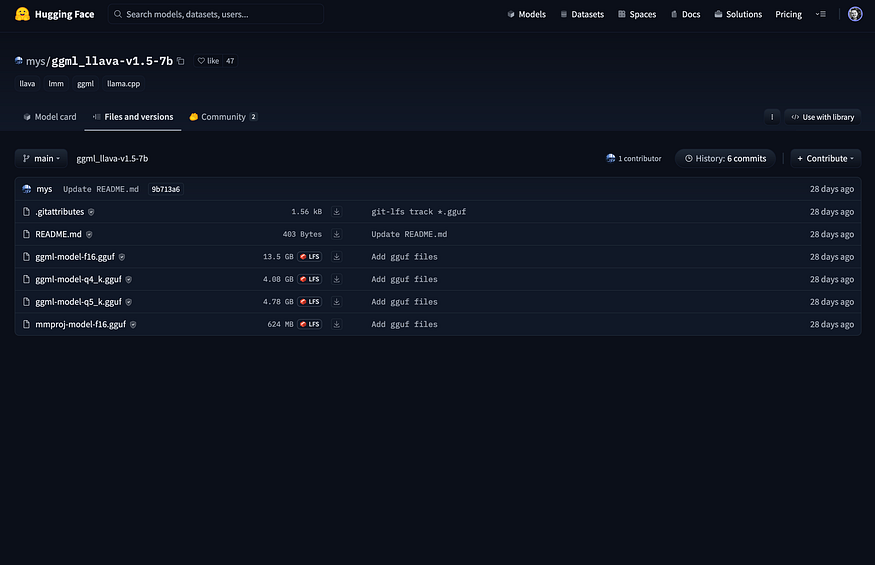The height and width of the screenshot is (565, 875).
Task: Open the mmproj-model-f16.gguf file
Action: click(x=80, y=324)
